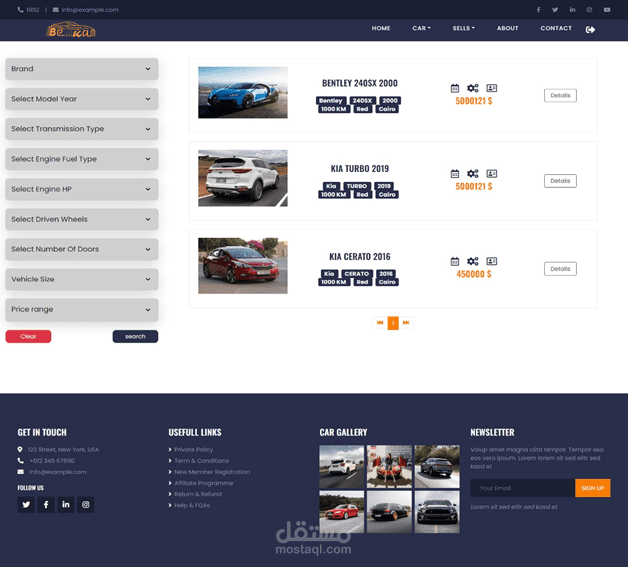The image size is (628, 567).
Task: Click the phone icon in top bar
Action: (20, 10)
